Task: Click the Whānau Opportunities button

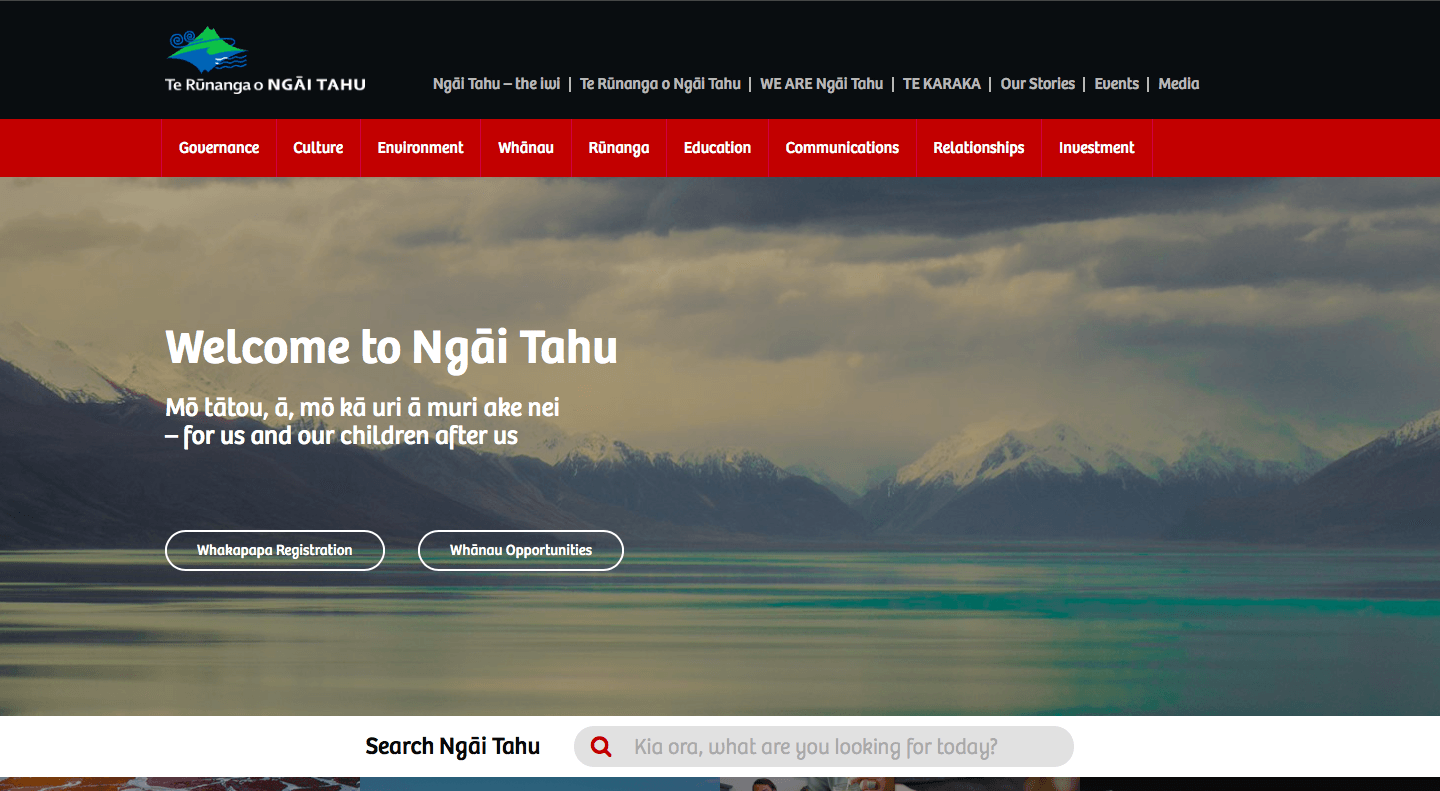Action: point(521,550)
